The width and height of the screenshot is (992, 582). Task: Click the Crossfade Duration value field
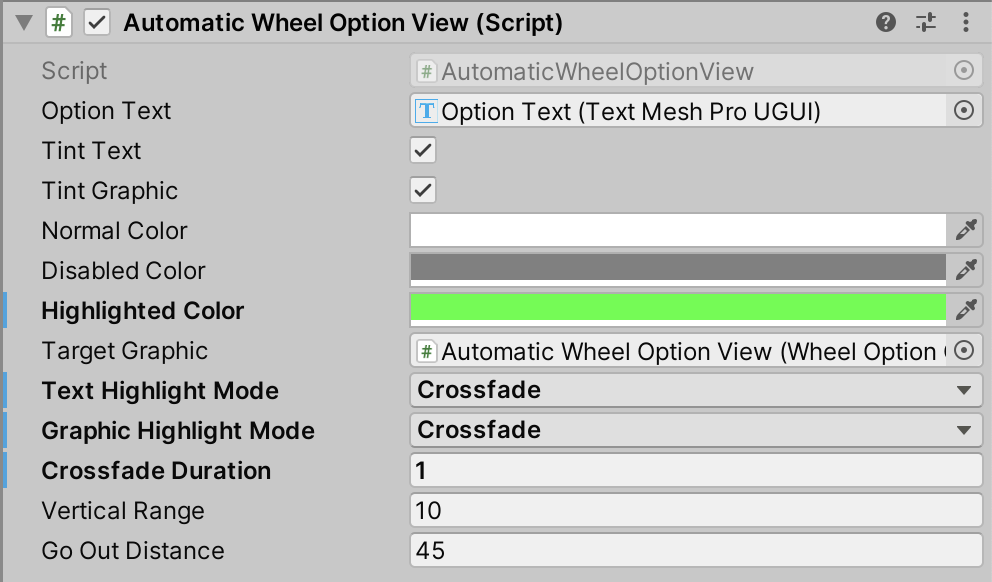click(x=696, y=471)
